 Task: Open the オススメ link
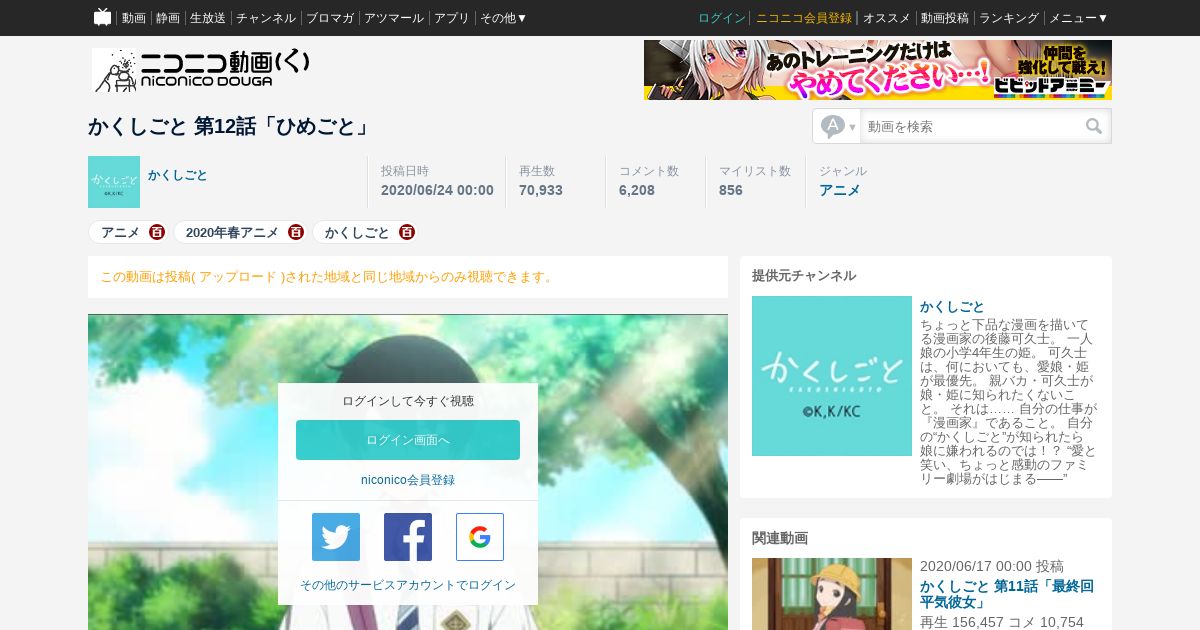tap(887, 18)
